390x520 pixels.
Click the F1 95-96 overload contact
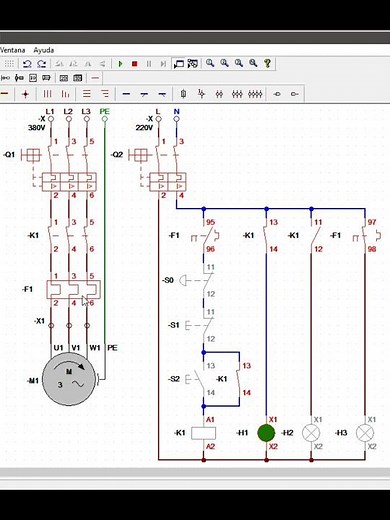(205, 236)
